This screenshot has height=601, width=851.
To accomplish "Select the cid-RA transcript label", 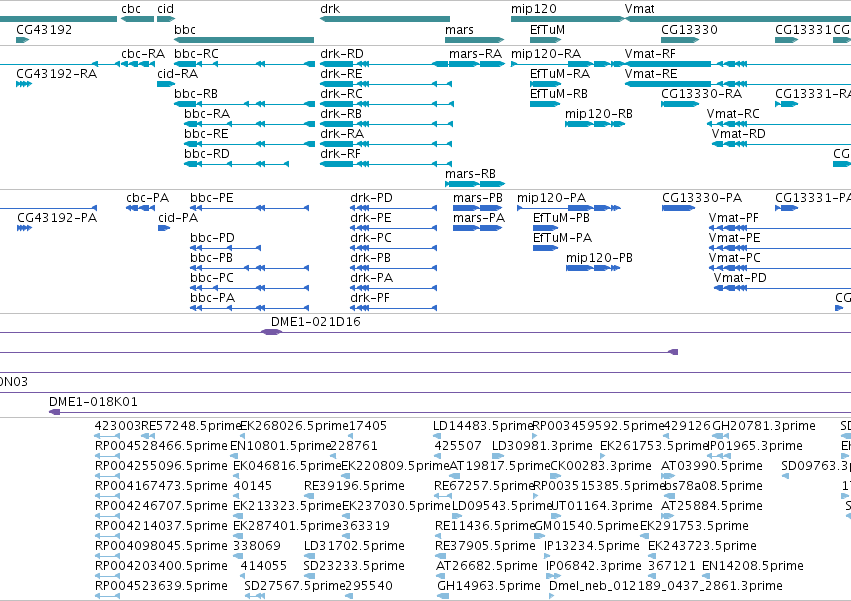I will 177,73.
